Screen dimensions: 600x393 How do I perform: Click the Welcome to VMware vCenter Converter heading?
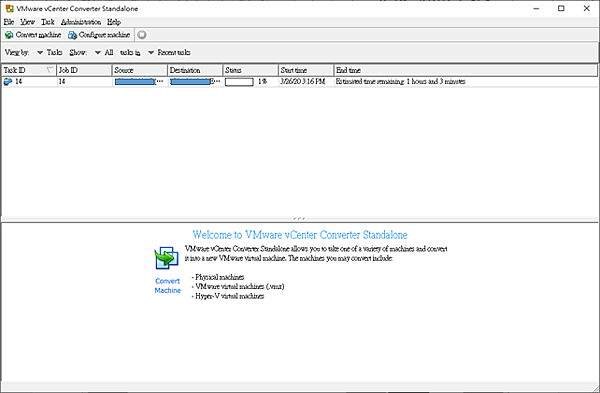[300, 235]
